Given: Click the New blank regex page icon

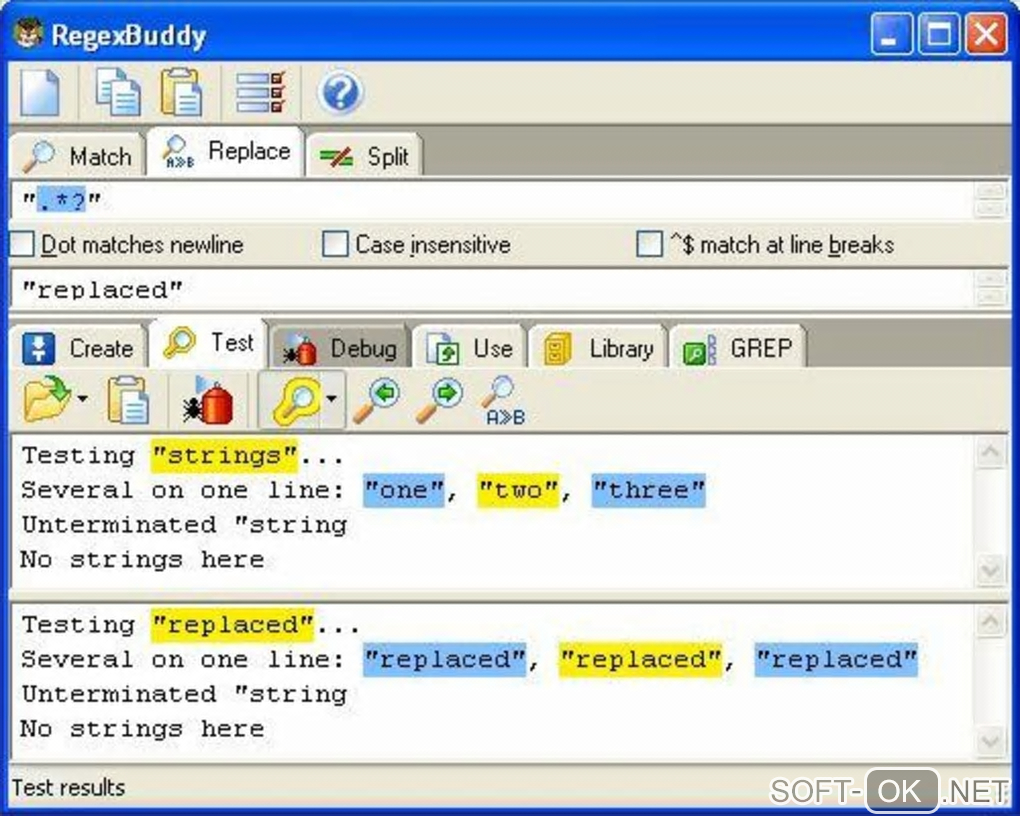Looking at the screenshot, I should 40,93.
